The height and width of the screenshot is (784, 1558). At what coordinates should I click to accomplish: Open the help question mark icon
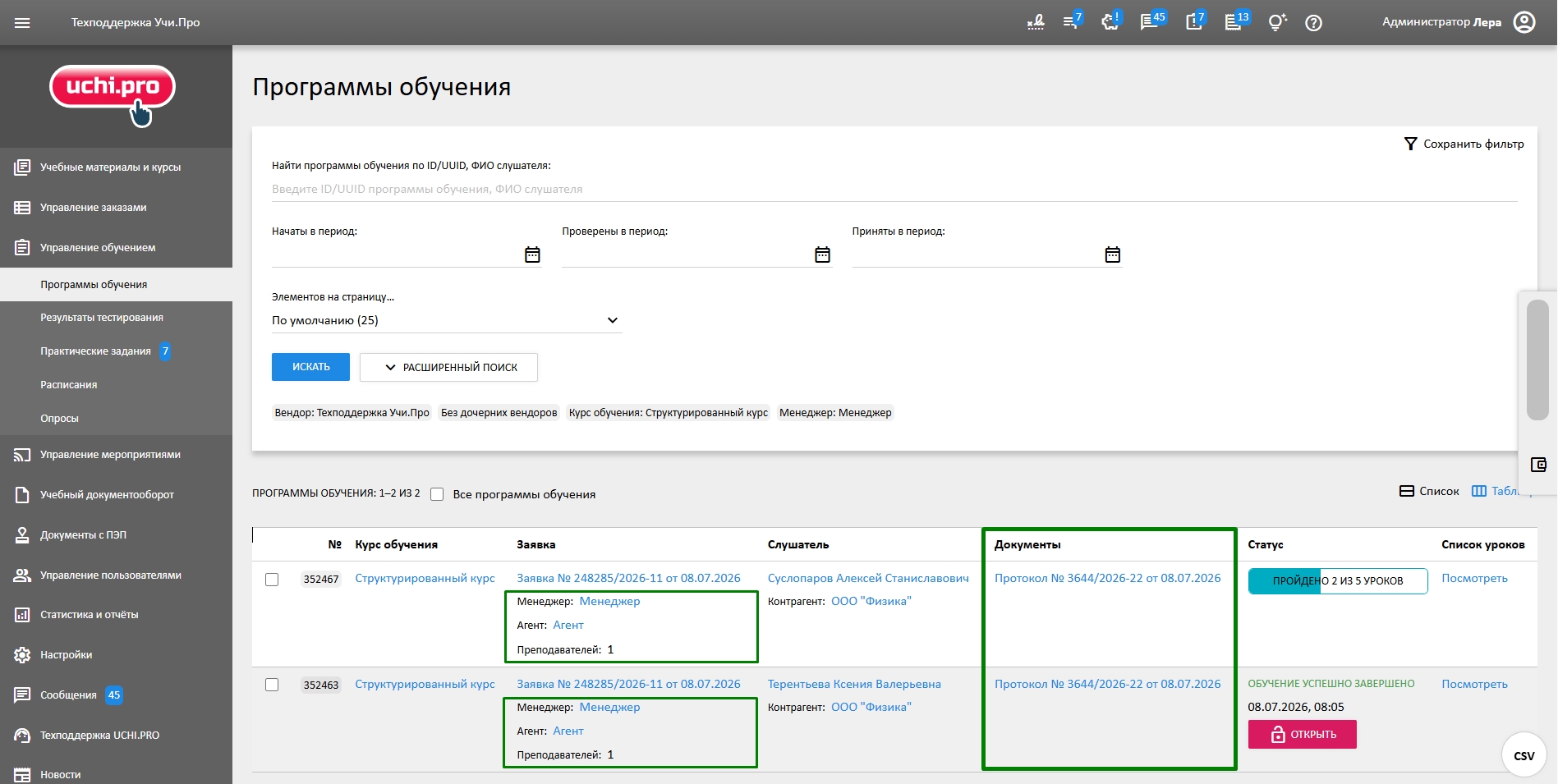tap(1314, 23)
